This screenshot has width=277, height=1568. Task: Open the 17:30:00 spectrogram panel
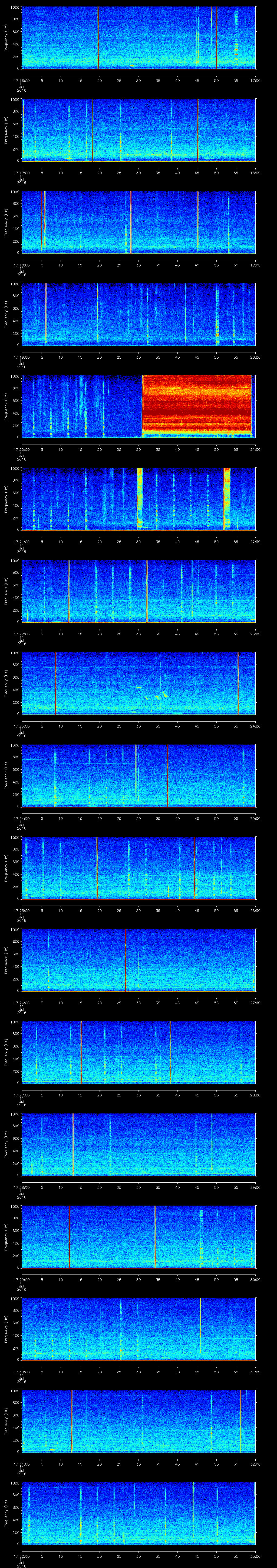(x=139, y=1329)
